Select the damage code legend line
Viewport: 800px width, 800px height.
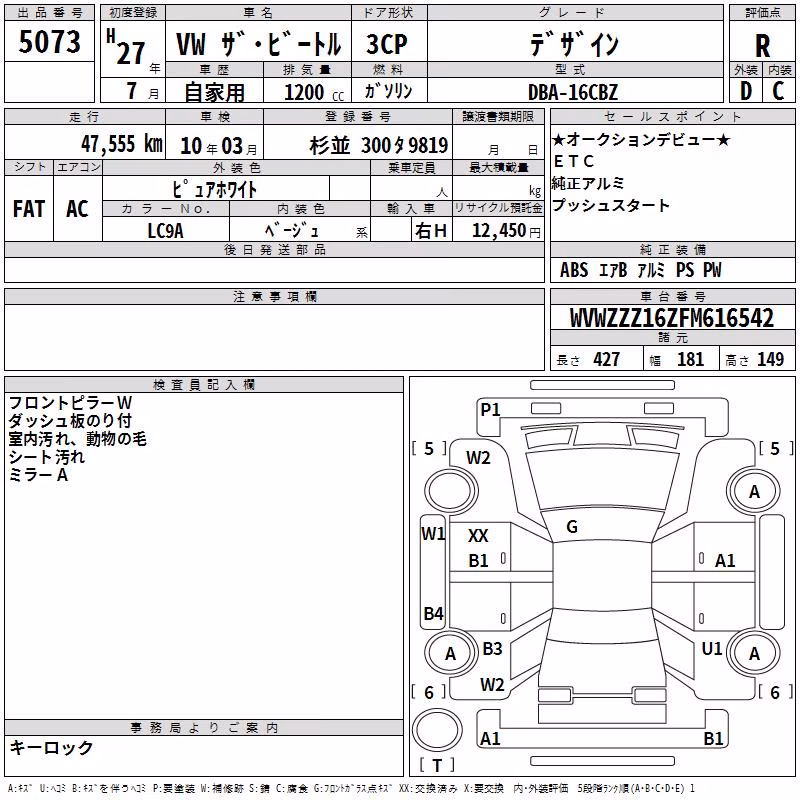tap(351, 789)
